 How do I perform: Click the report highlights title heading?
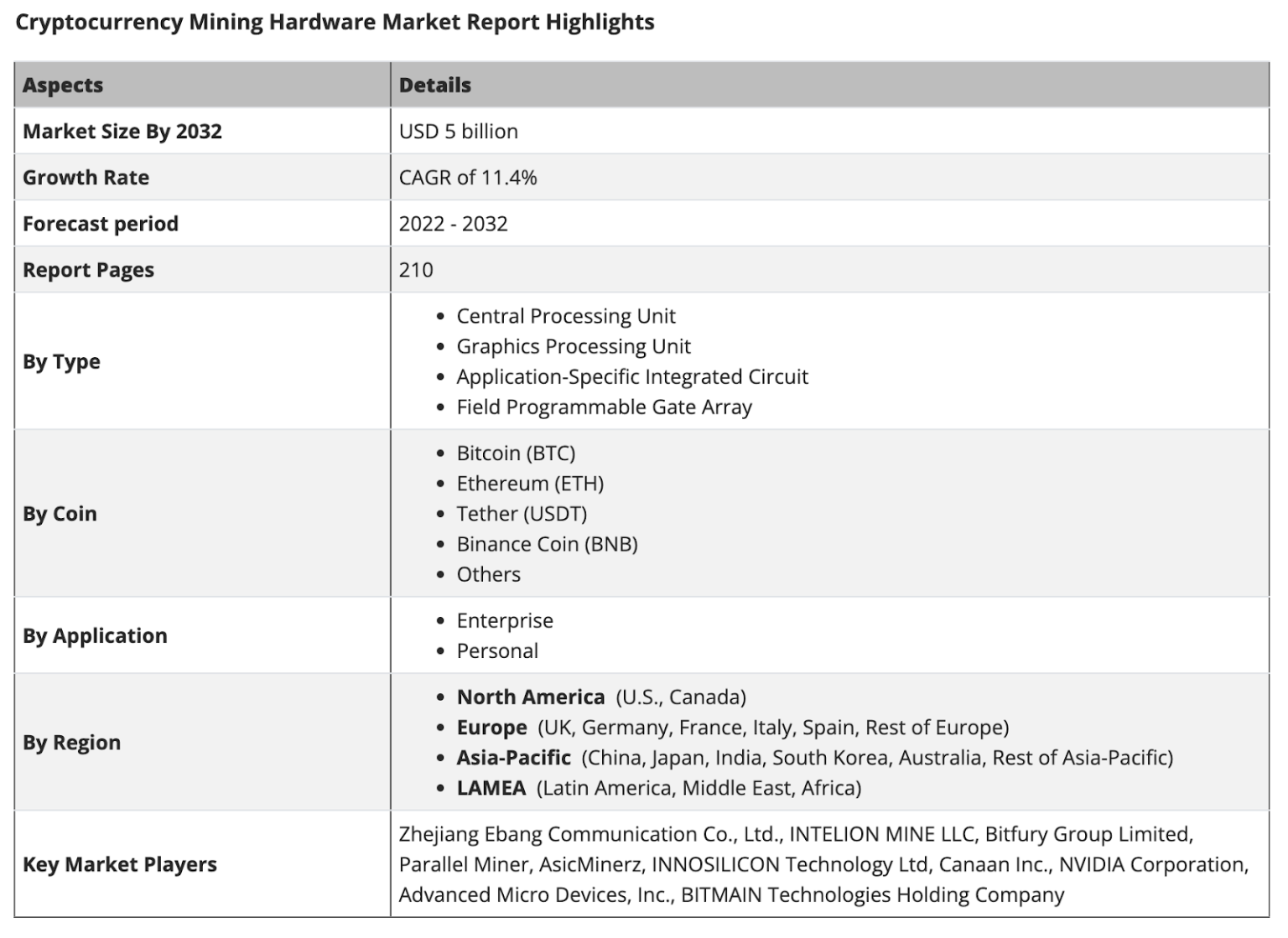tap(335, 22)
